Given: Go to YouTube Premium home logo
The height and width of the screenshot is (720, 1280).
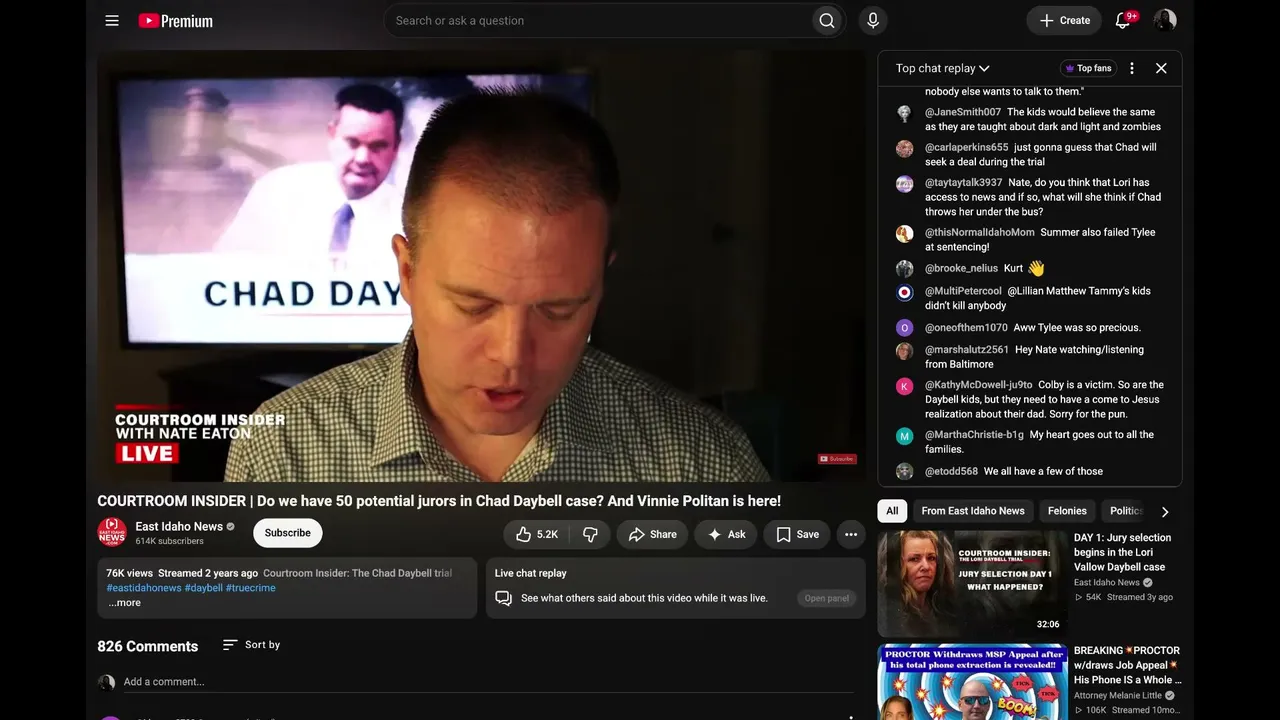Looking at the screenshot, I should click(175, 21).
